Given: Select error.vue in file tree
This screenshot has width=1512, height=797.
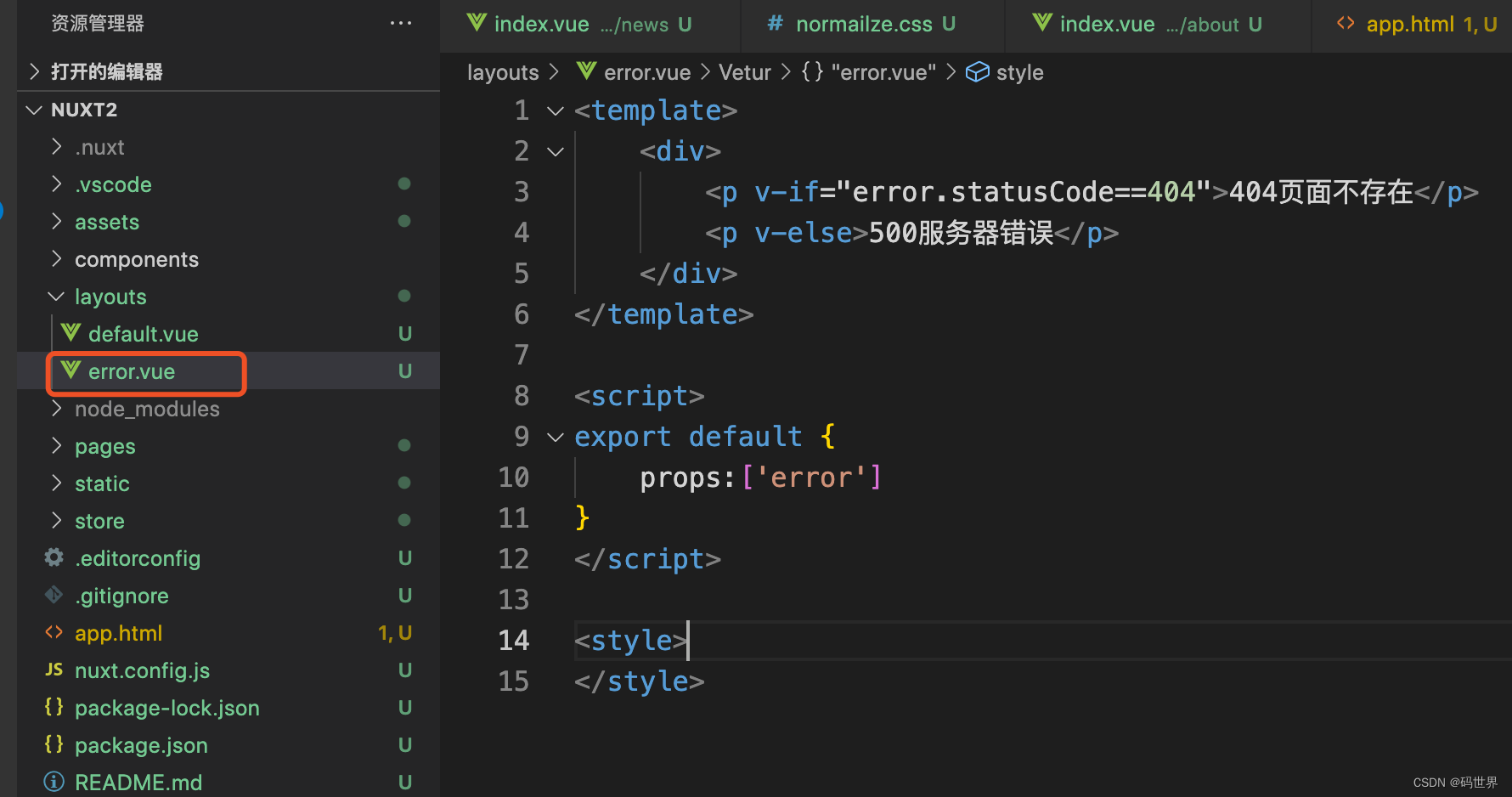Looking at the screenshot, I should (228, 371).
